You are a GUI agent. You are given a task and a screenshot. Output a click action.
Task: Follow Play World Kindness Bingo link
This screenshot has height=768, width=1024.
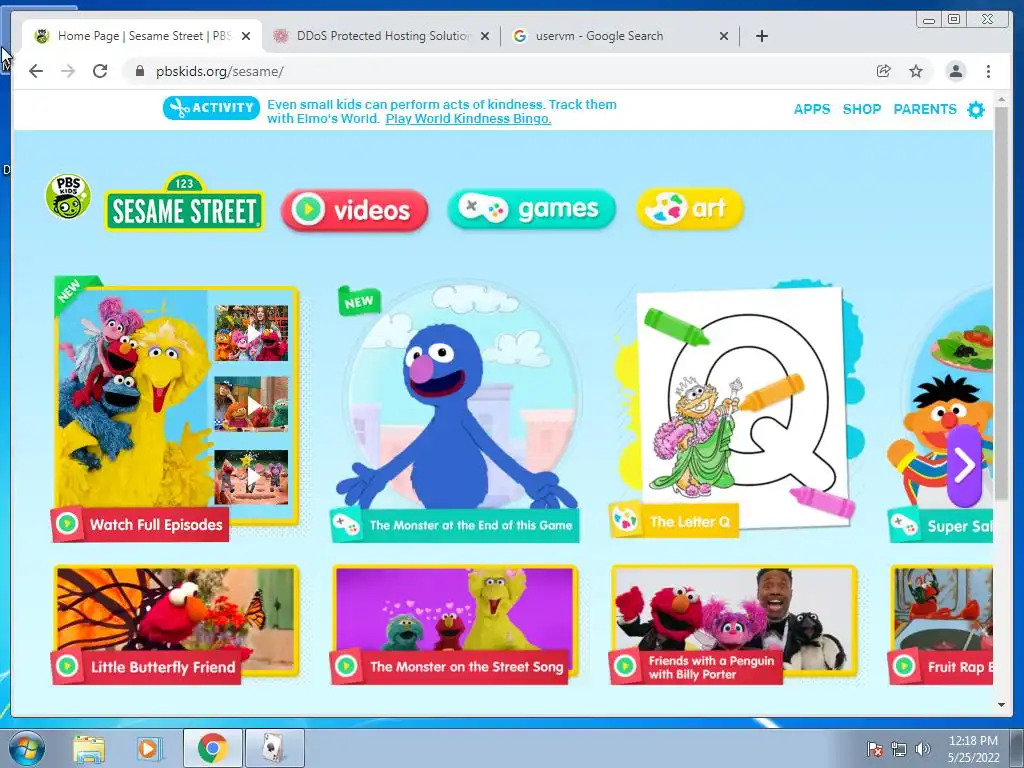tap(468, 119)
